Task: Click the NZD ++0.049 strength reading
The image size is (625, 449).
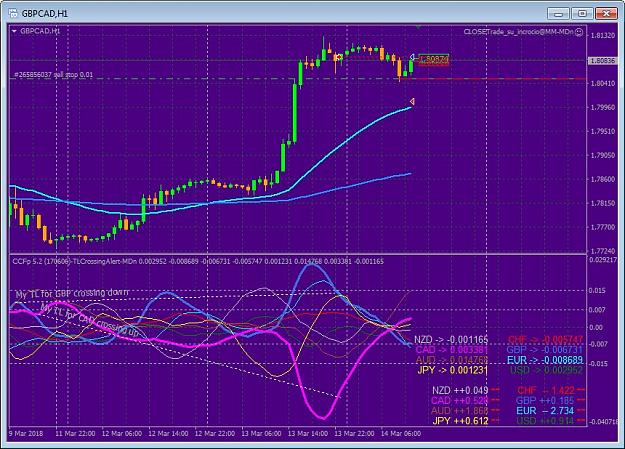Action: (x=460, y=390)
